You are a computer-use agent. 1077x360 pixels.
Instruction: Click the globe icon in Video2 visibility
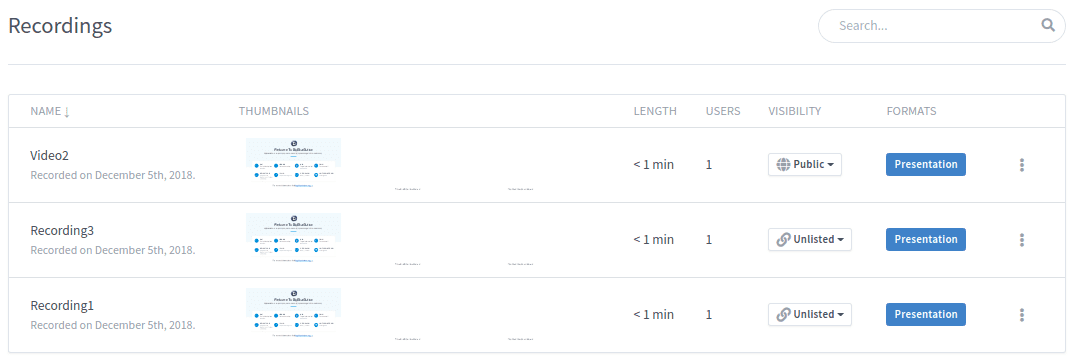coord(783,165)
